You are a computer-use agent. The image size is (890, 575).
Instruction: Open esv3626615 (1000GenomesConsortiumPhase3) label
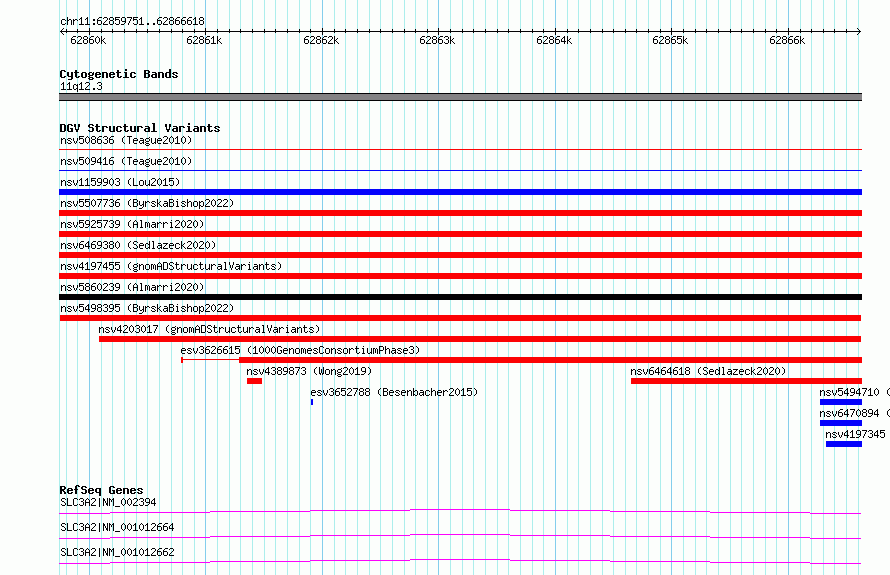pyautogui.click(x=300, y=350)
